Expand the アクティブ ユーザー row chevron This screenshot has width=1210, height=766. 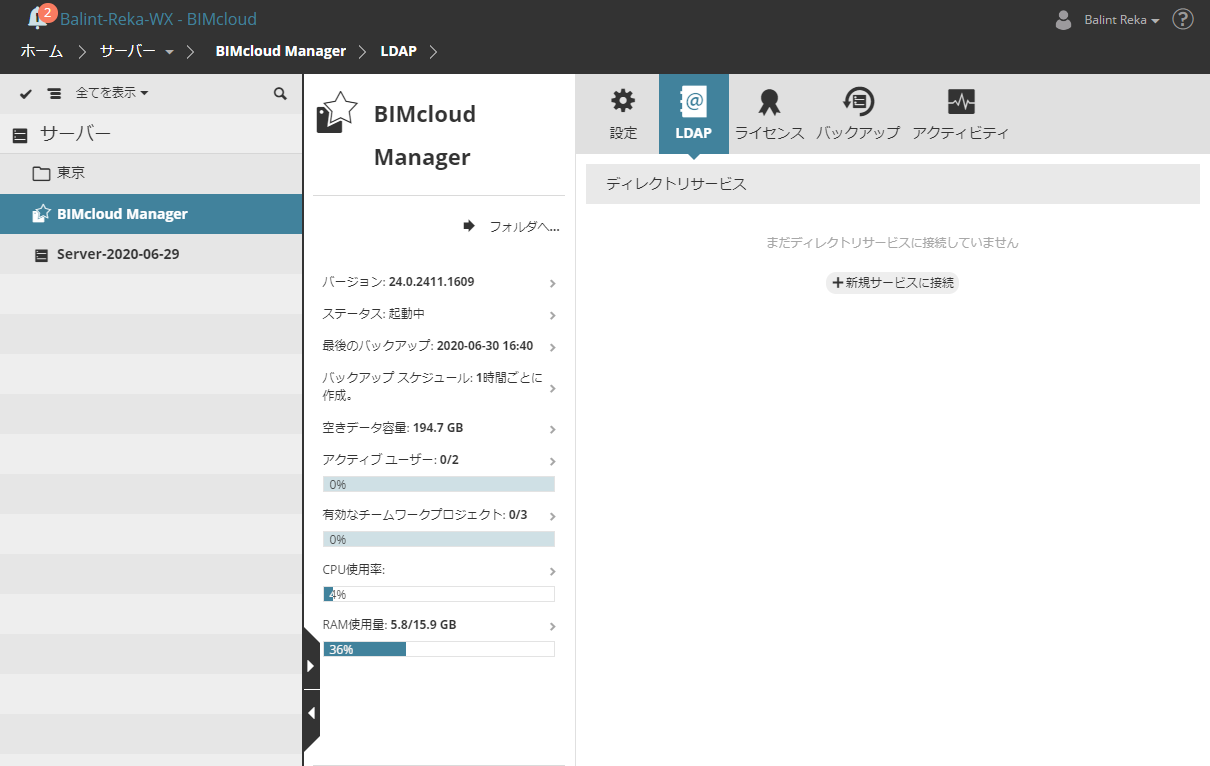[x=553, y=462]
